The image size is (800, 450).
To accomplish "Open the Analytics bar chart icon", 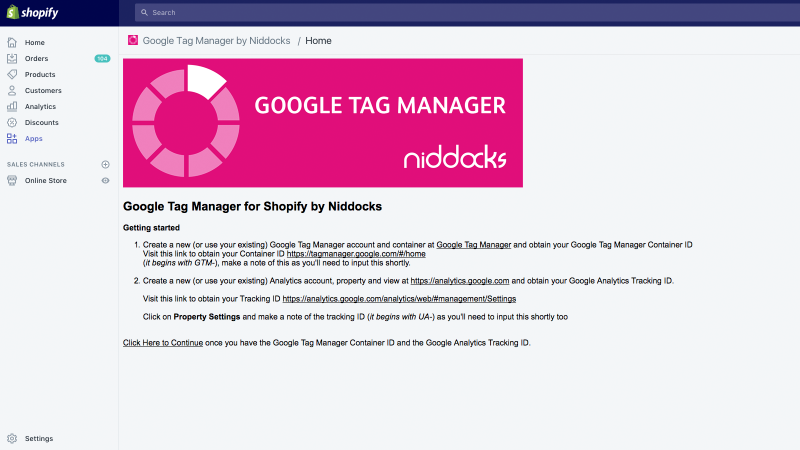I will 12,106.
